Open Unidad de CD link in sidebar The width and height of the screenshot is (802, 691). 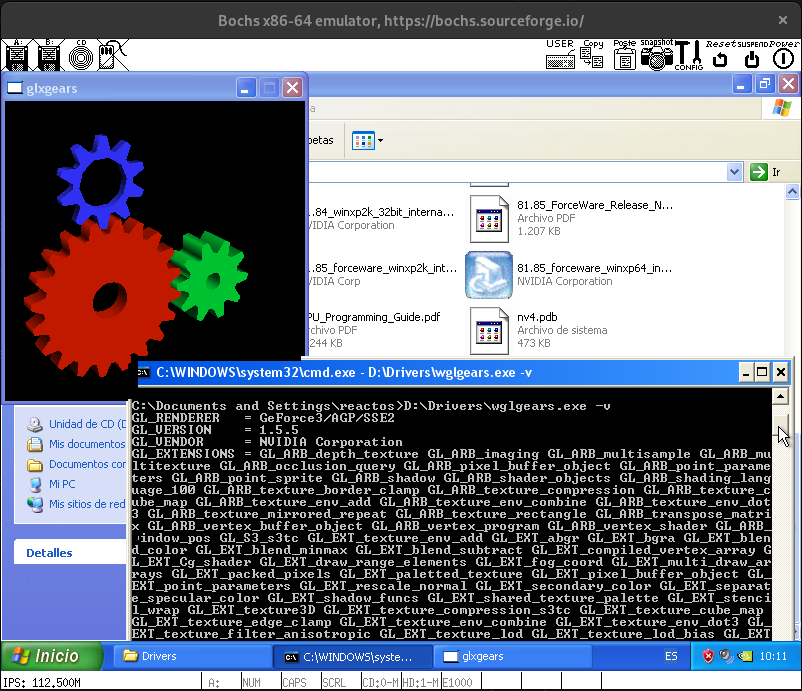click(x=87, y=424)
